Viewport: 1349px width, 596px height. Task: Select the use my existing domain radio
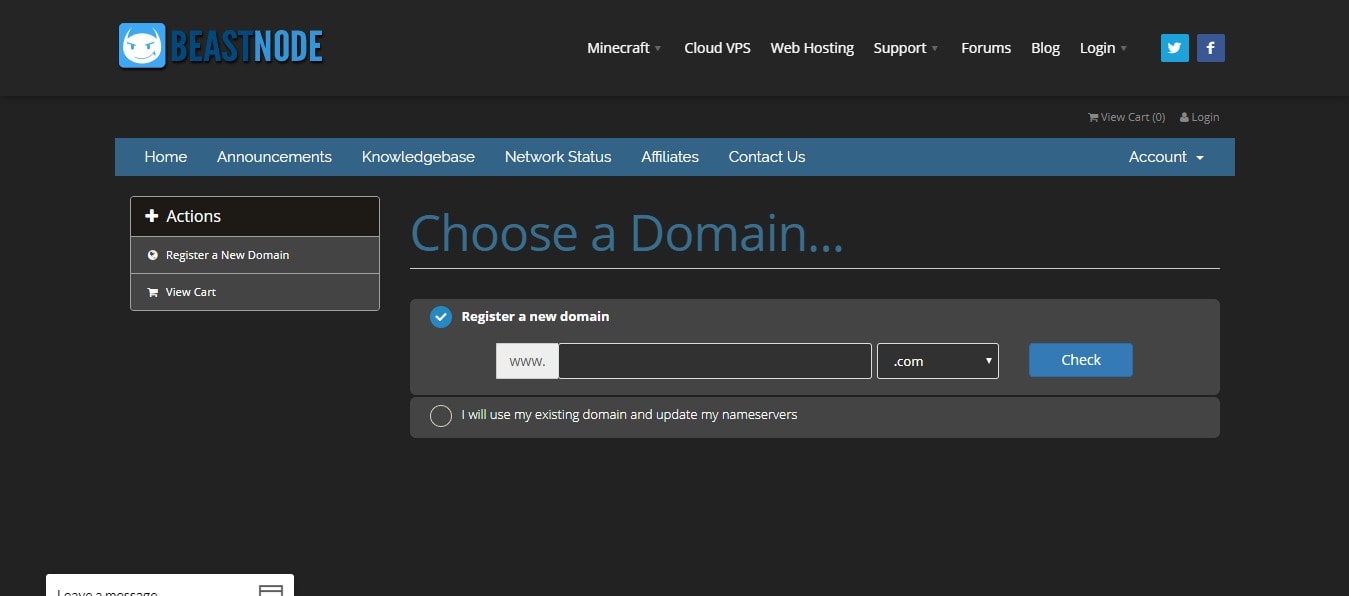pos(441,416)
